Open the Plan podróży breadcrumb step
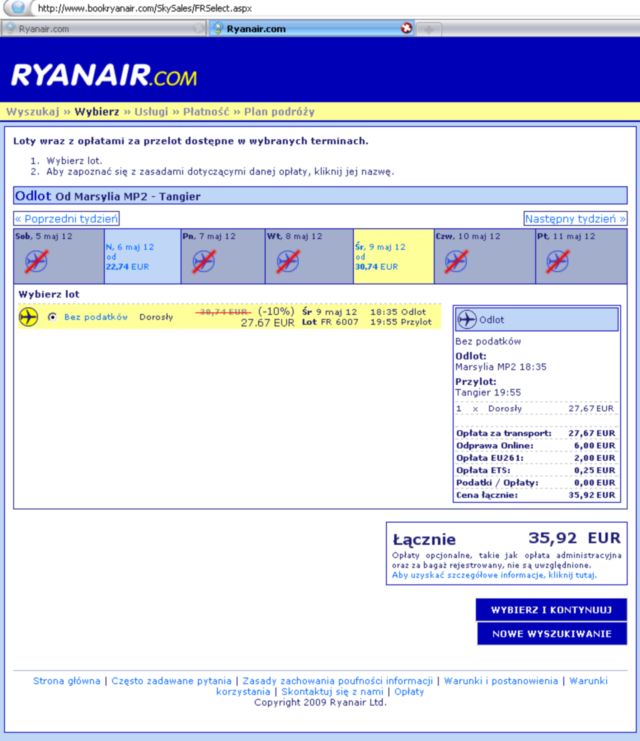640x741 pixels. click(x=279, y=112)
